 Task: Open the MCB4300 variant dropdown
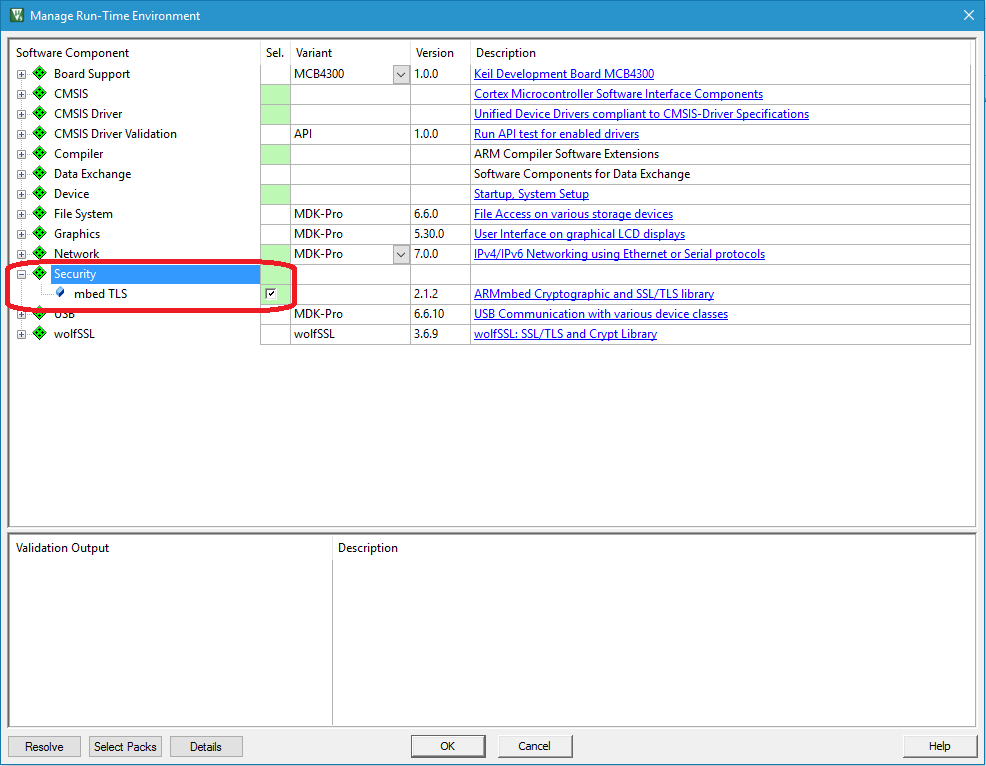click(x=400, y=73)
